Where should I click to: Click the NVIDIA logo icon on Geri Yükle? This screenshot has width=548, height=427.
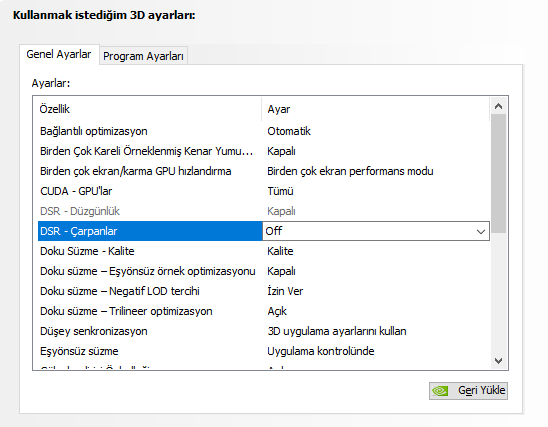(x=440, y=390)
